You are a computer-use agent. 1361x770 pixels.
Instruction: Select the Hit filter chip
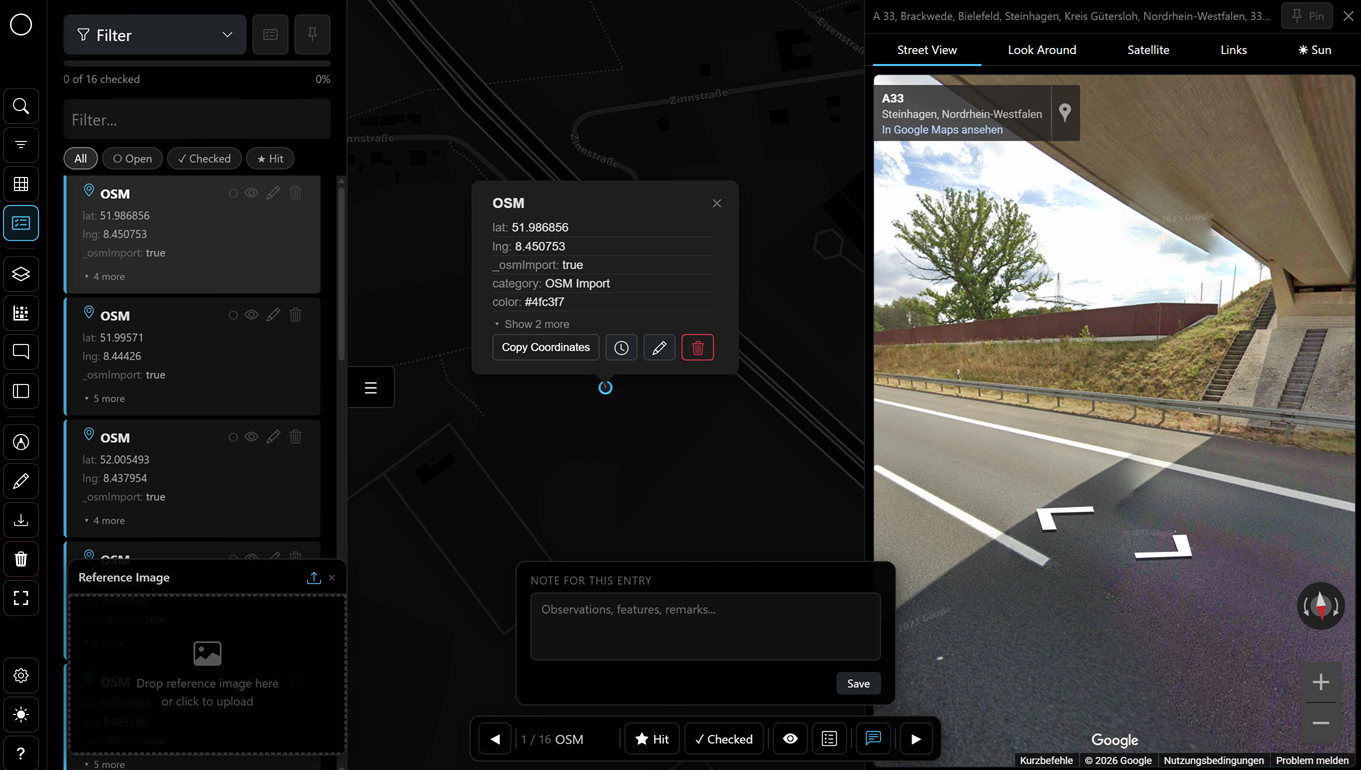(x=270, y=158)
